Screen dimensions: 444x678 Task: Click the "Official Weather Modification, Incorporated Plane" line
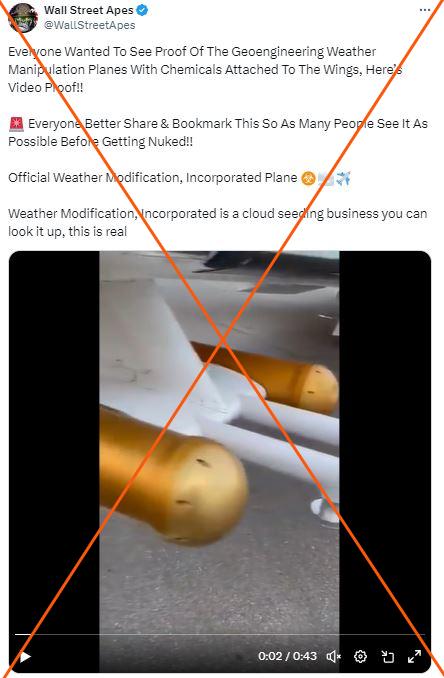click(153, 178)
